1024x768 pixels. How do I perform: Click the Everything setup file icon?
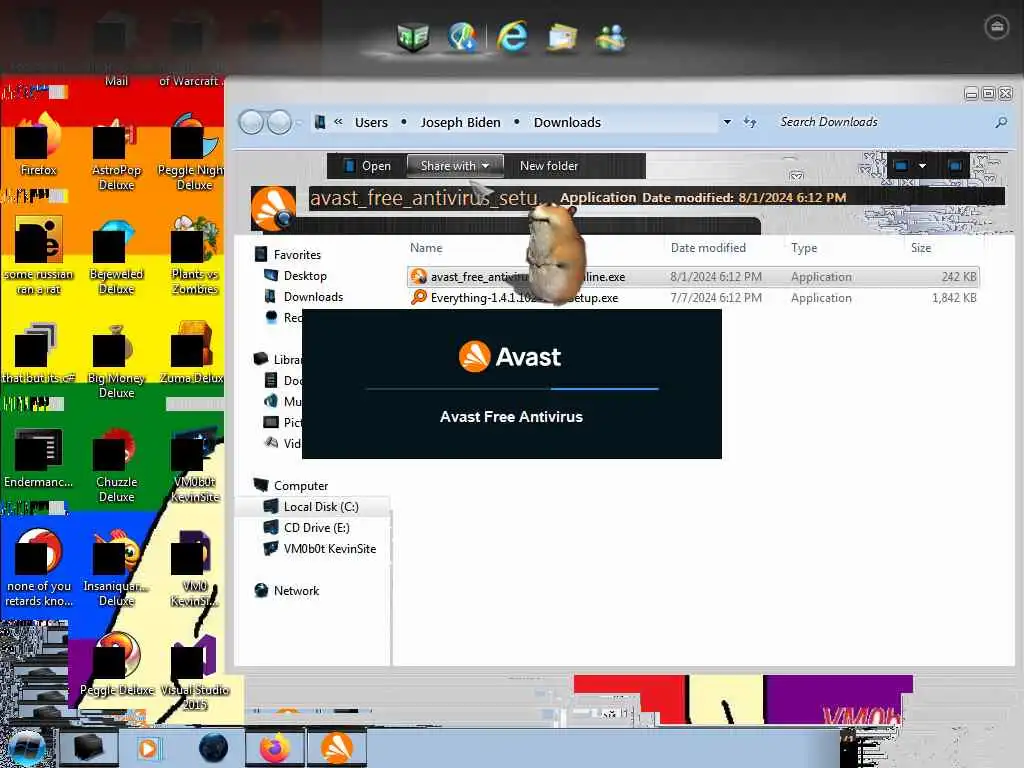point(419,298)
